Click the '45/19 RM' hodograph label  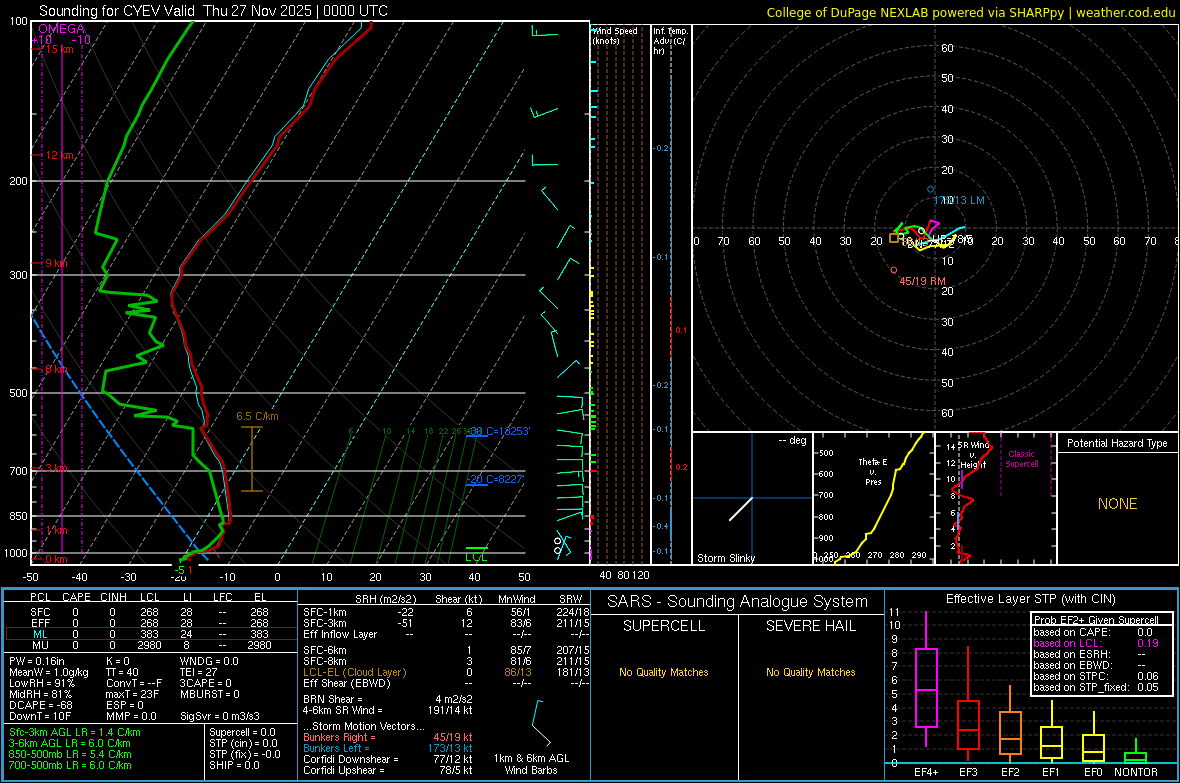click(x=923, y=281)
